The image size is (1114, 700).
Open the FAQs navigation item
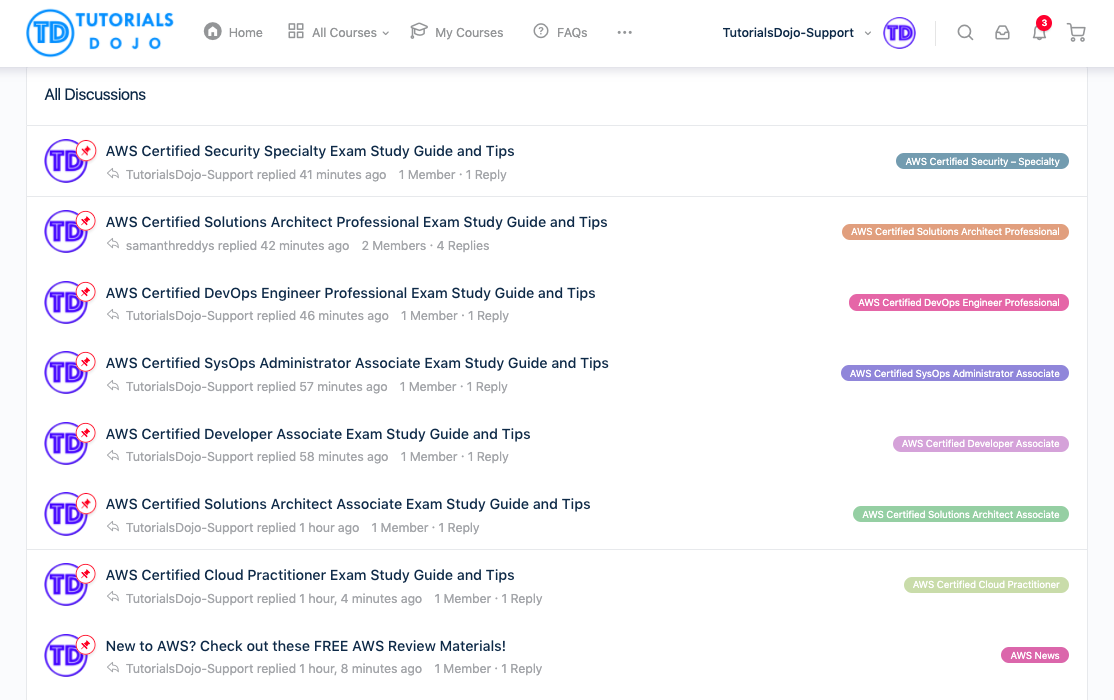tap(561, 32)
